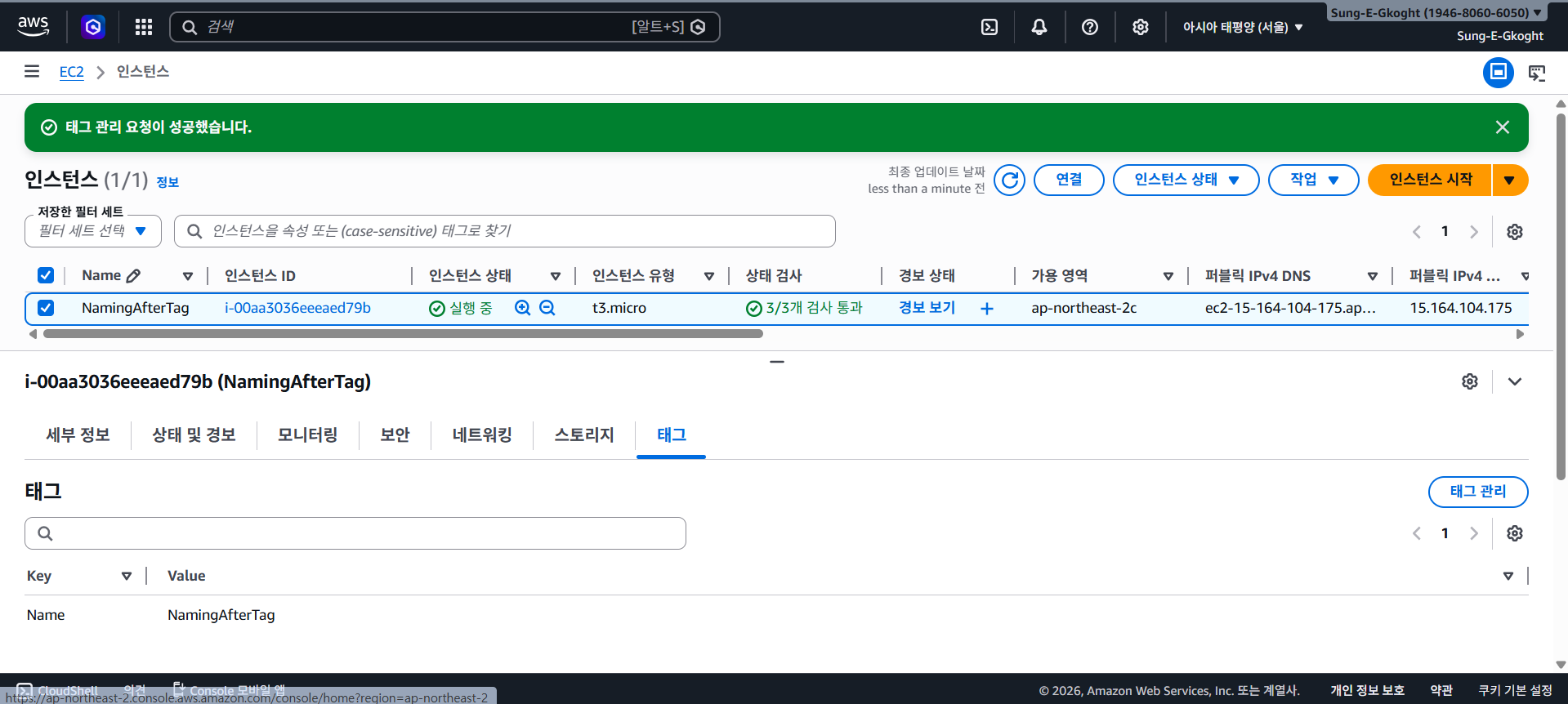
Task: Collapse the instance details panel chevron
Action: 1515,381
